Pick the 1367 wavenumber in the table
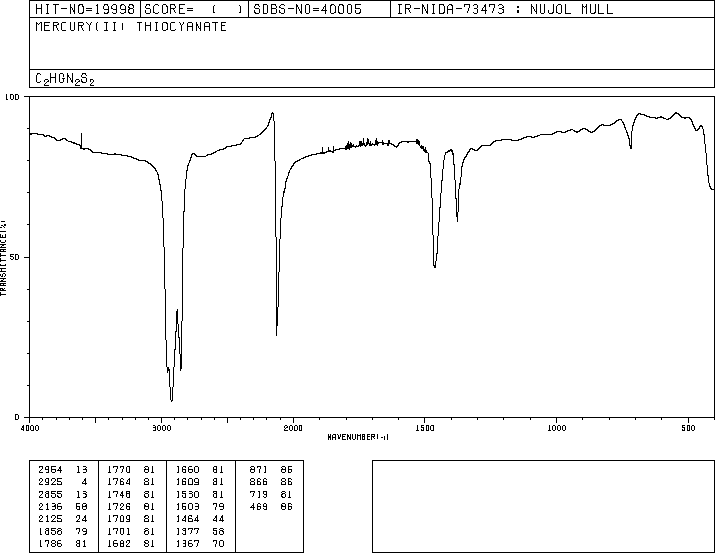This screenshot has width=715, height=553. tap(187, 543)
